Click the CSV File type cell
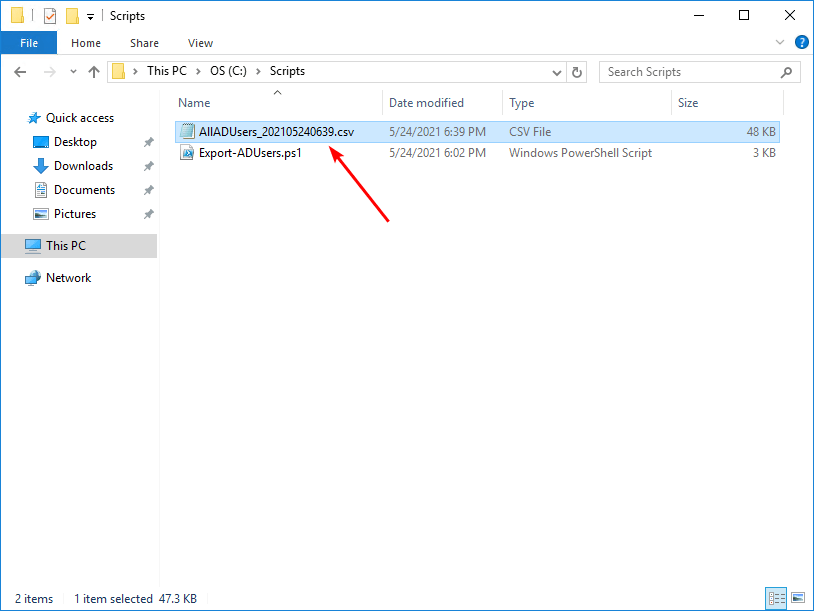 coord(530,132)
